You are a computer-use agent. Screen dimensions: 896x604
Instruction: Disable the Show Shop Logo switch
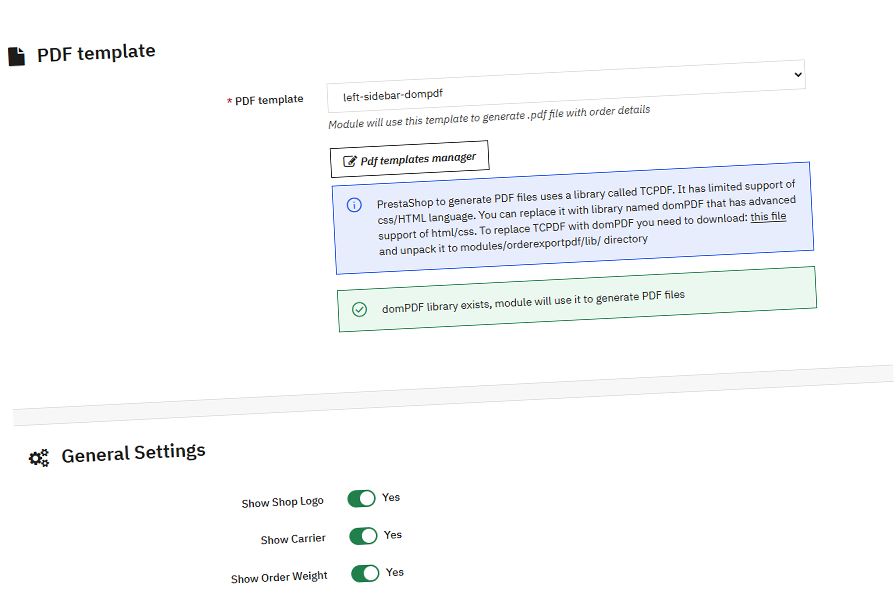(x=361, y=499)
